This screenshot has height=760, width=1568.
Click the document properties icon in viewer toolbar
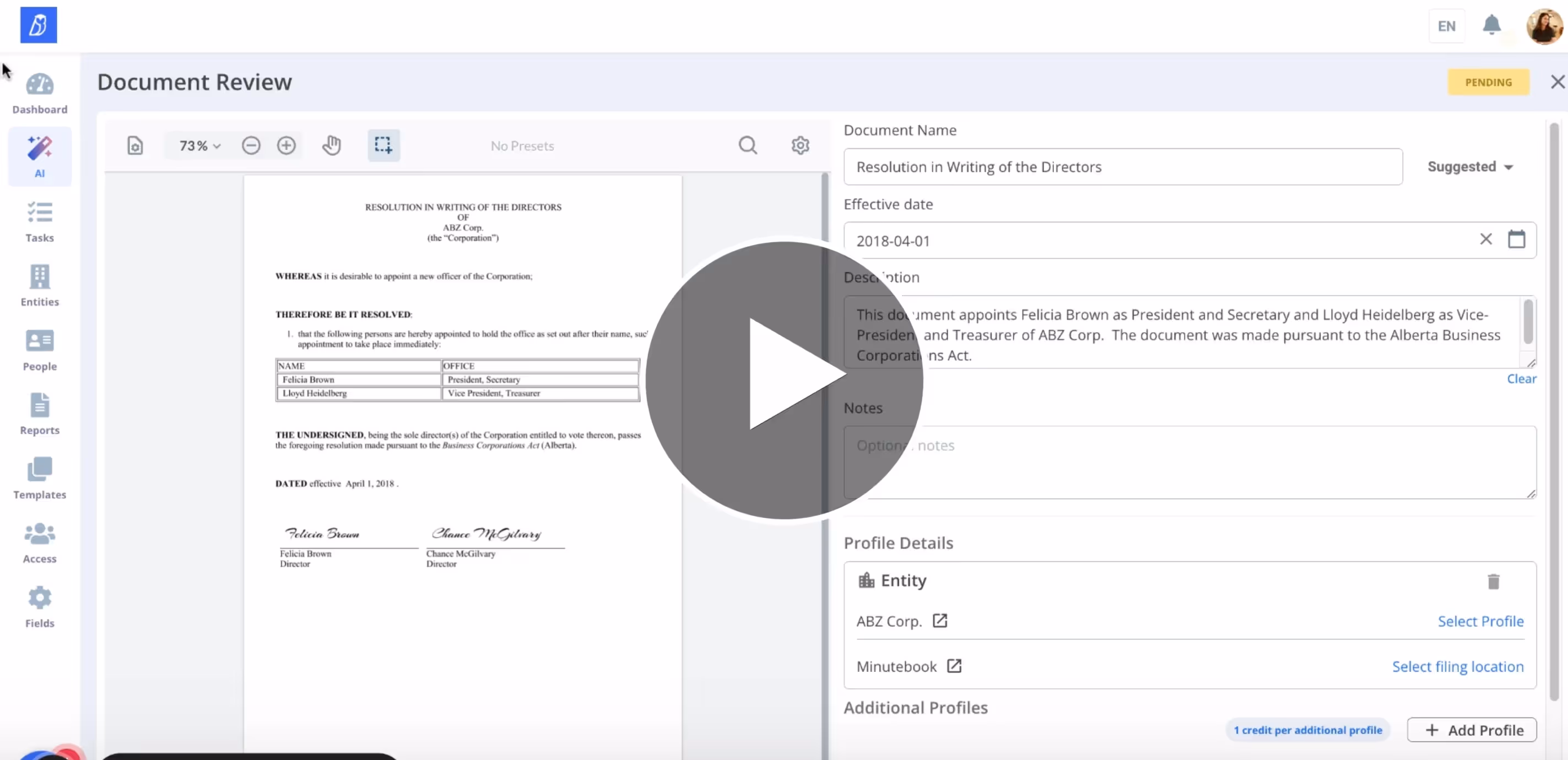pyautogui.click(x=135, y=145)
